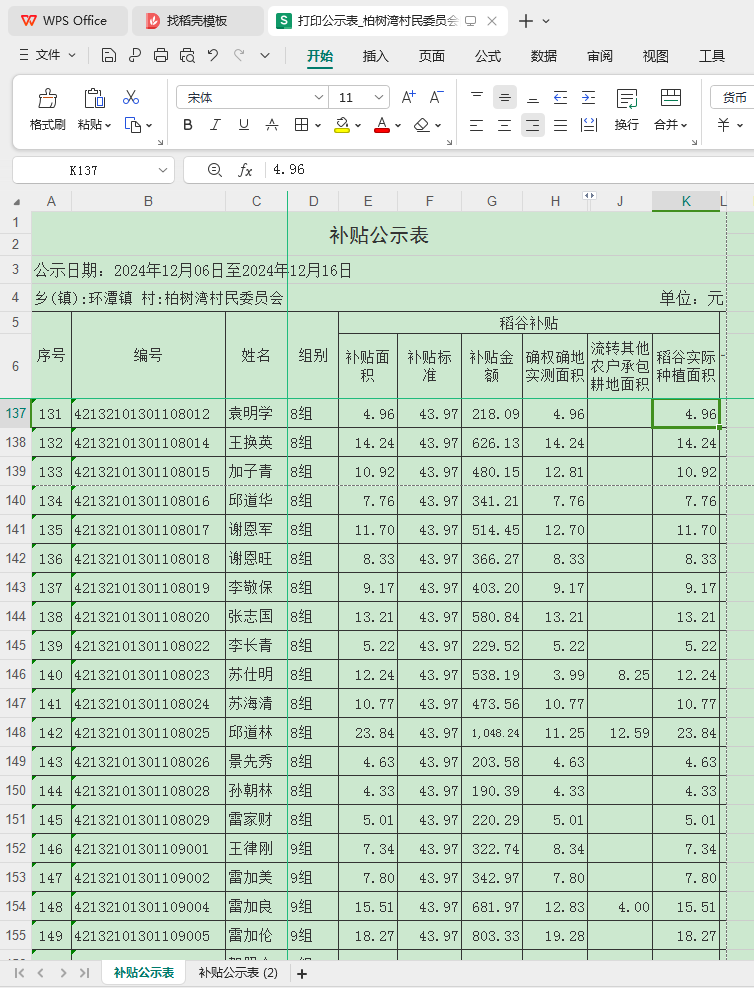Click the Decrease Indent icon
The height and width of the screenshot is (988, 754).
(x=560, y=97)
